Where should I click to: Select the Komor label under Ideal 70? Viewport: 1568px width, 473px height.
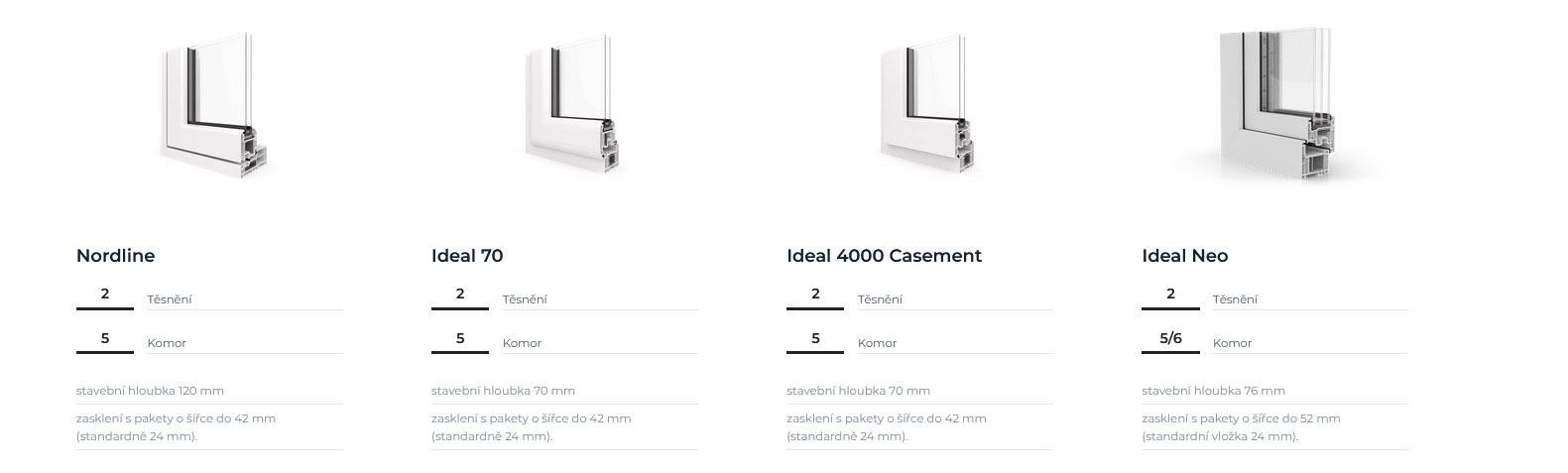pos(522,343)
